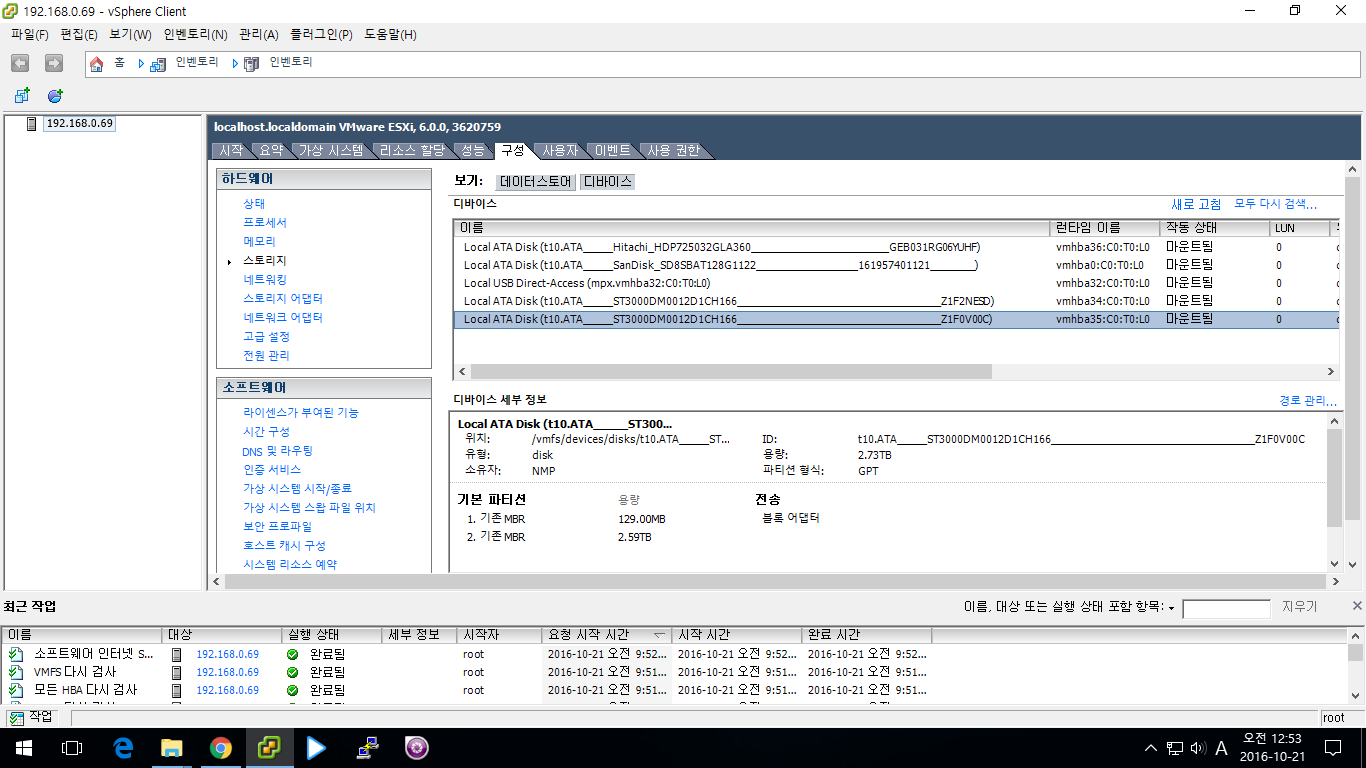Open the 인벤토리(N) menu
This screenshot has width=1366, height=768.
pyautogui.click(x=195, y=34)
